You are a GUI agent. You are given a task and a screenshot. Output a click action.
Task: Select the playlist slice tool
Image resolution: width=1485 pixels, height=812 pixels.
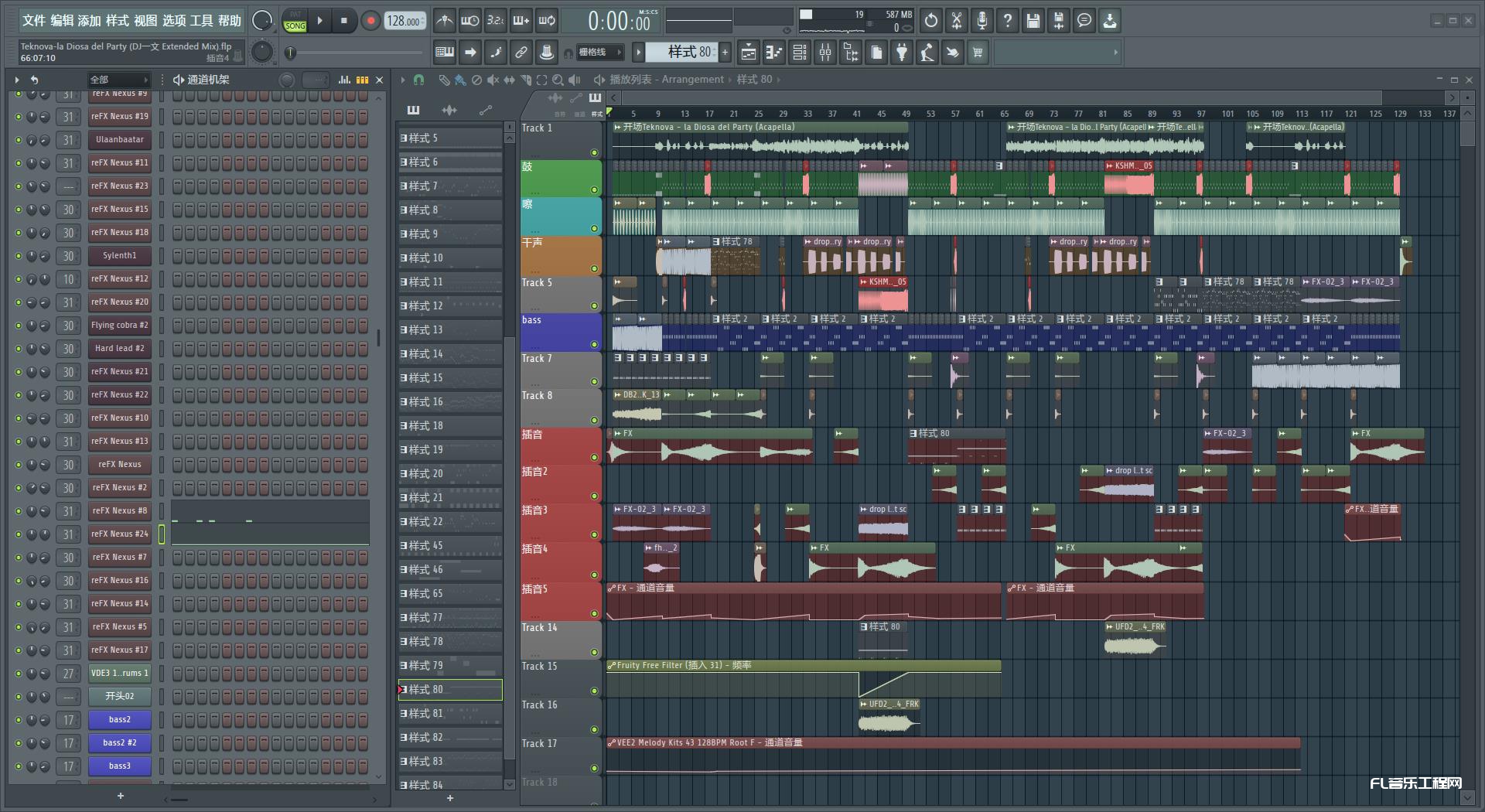tap(525, 80)
